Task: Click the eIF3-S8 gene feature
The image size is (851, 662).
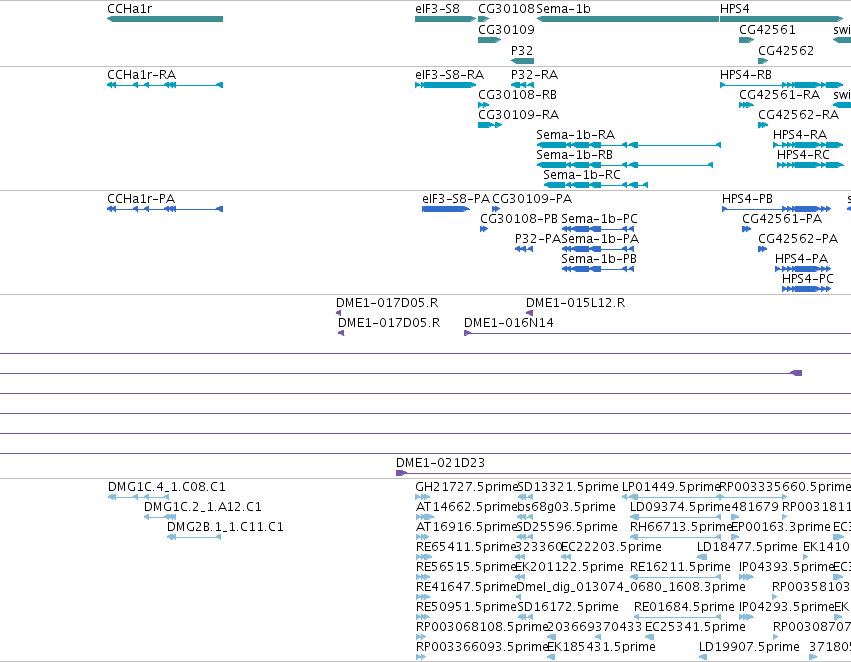Action: 445,19
